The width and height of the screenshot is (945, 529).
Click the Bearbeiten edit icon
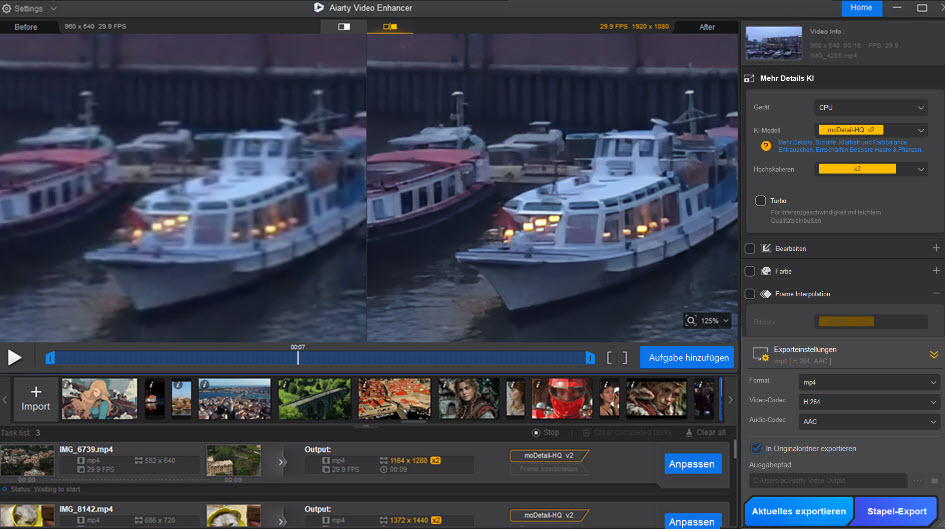pos(766,248)
